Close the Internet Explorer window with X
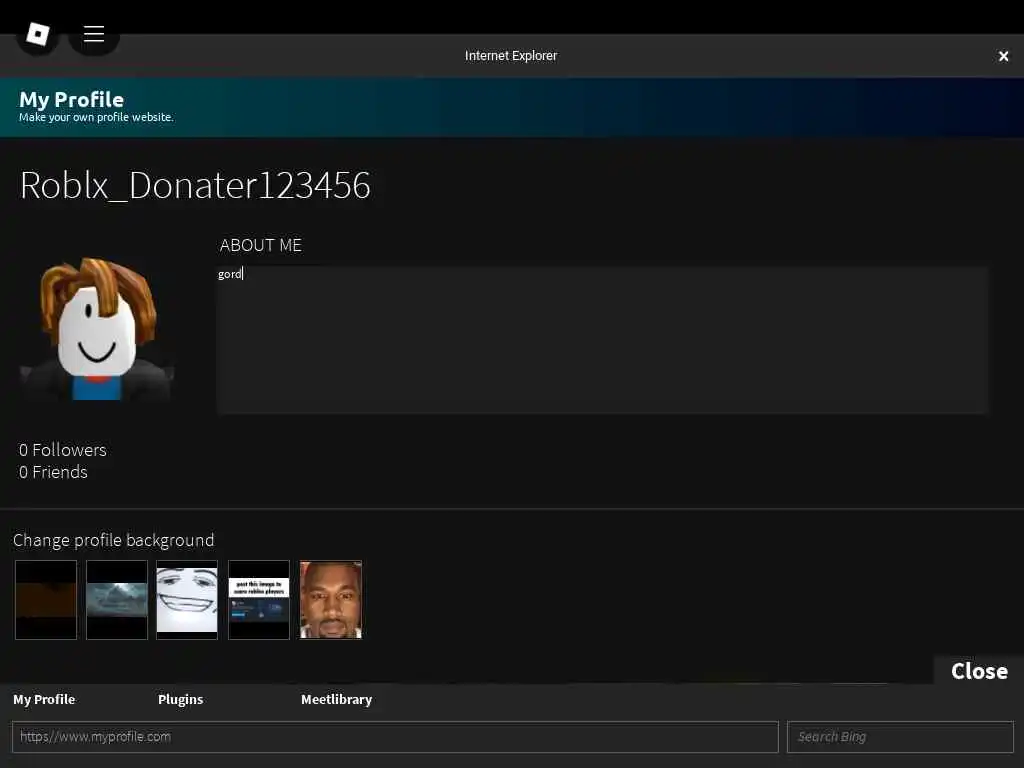Screen dimensions: 1024x768 1003,56
